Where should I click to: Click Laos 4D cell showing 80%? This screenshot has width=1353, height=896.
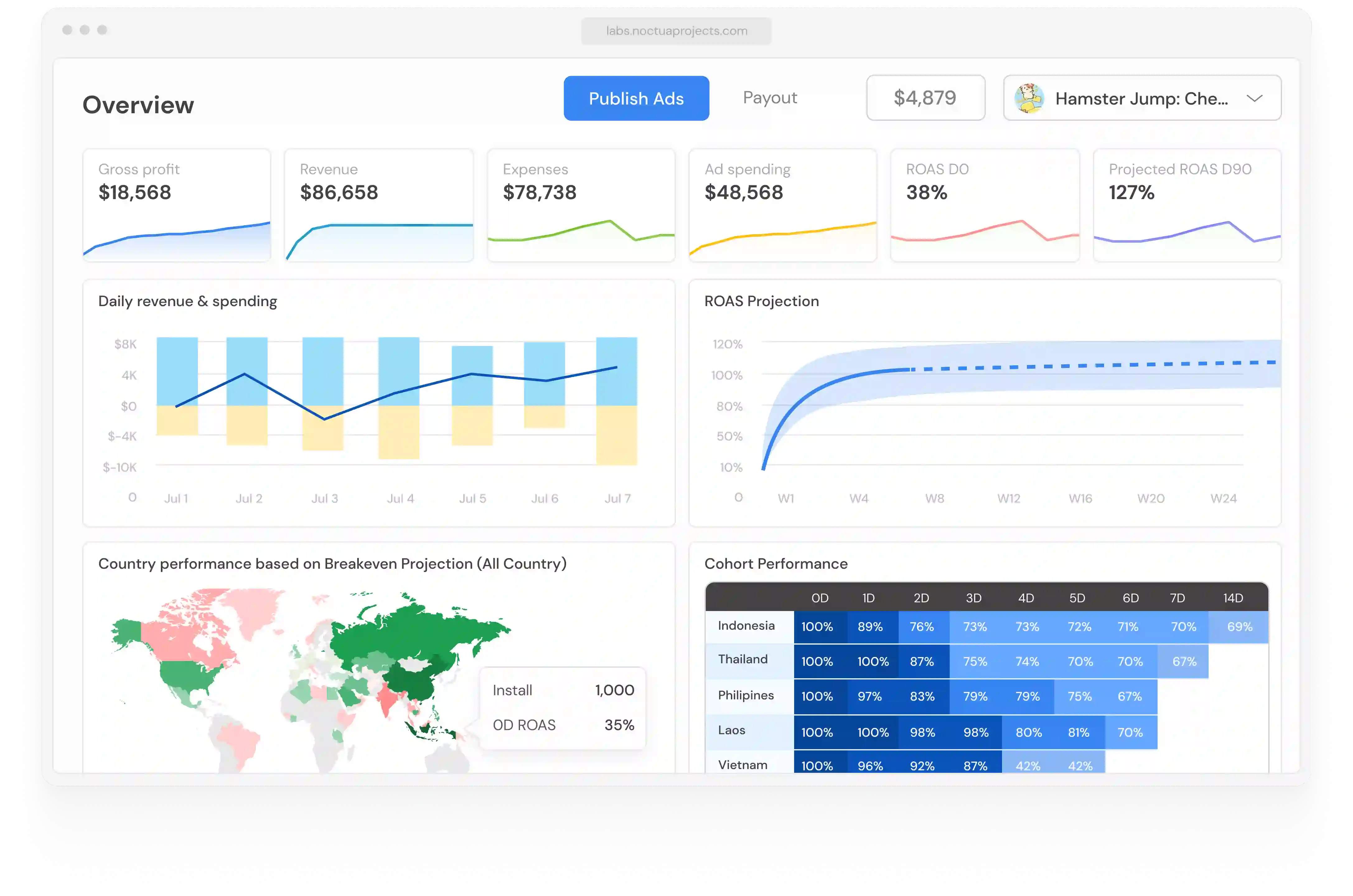[1028, 733]
